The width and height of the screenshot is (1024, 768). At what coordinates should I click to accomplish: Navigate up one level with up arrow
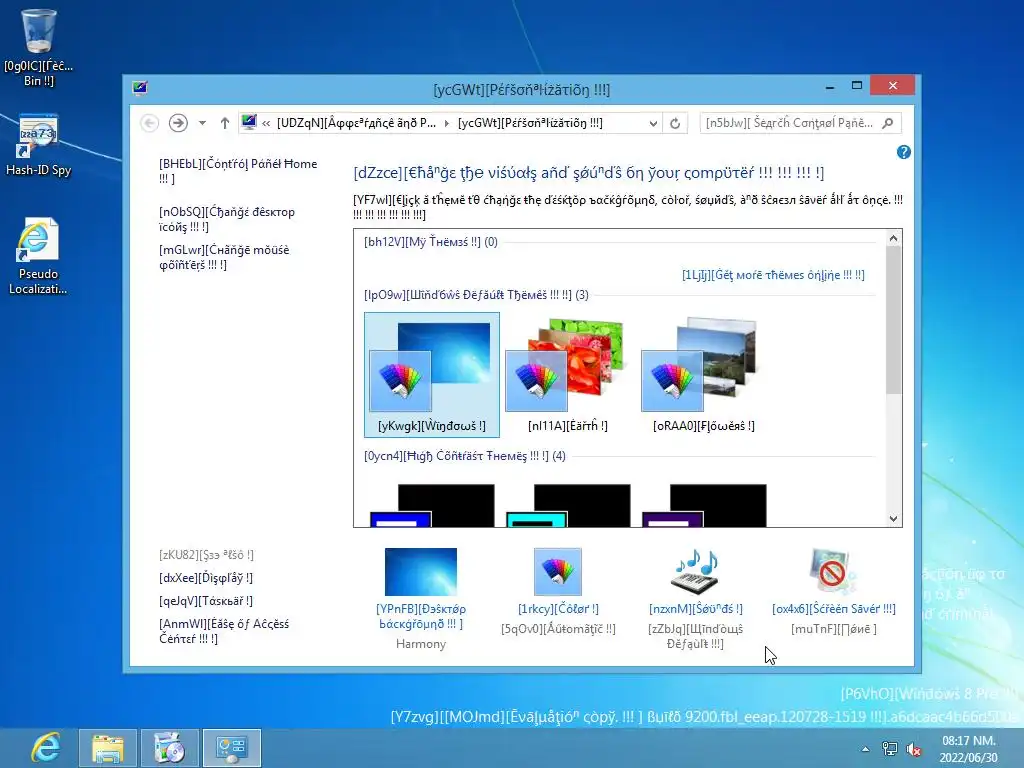(225, 123)
